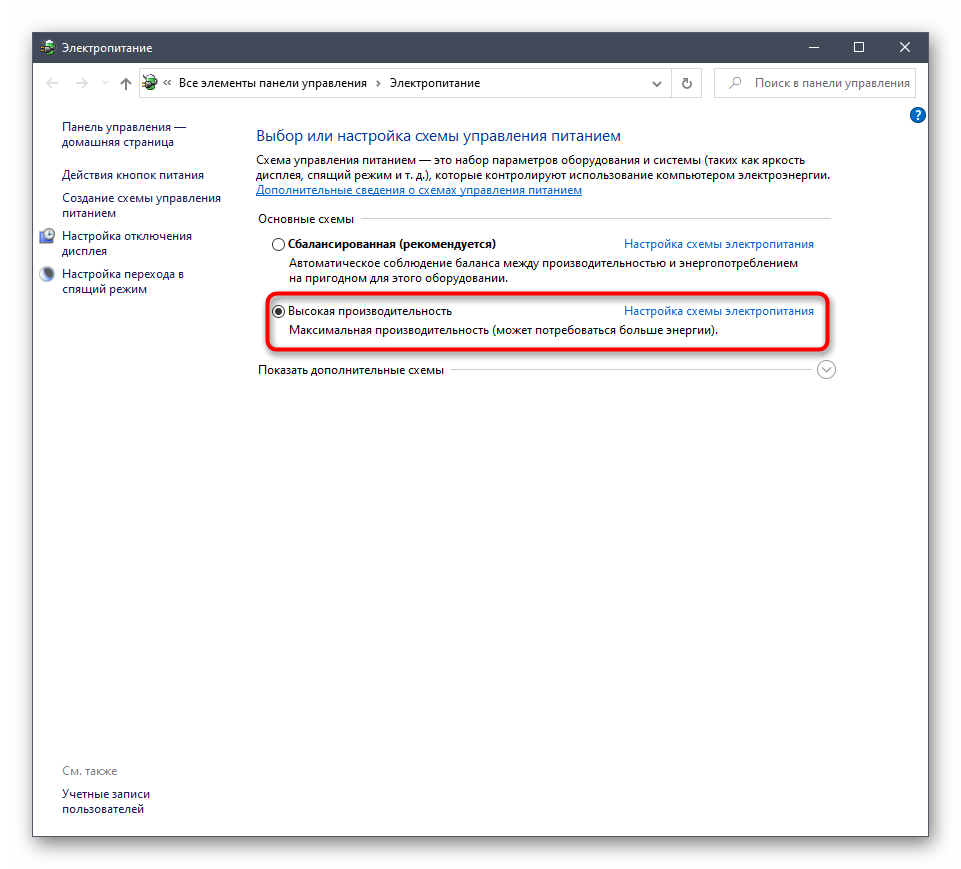The width and height of the screenshot is (961, 869).
Task: Open Настройка схемы электропитания for balanced plan
Action: coord(718,244)
